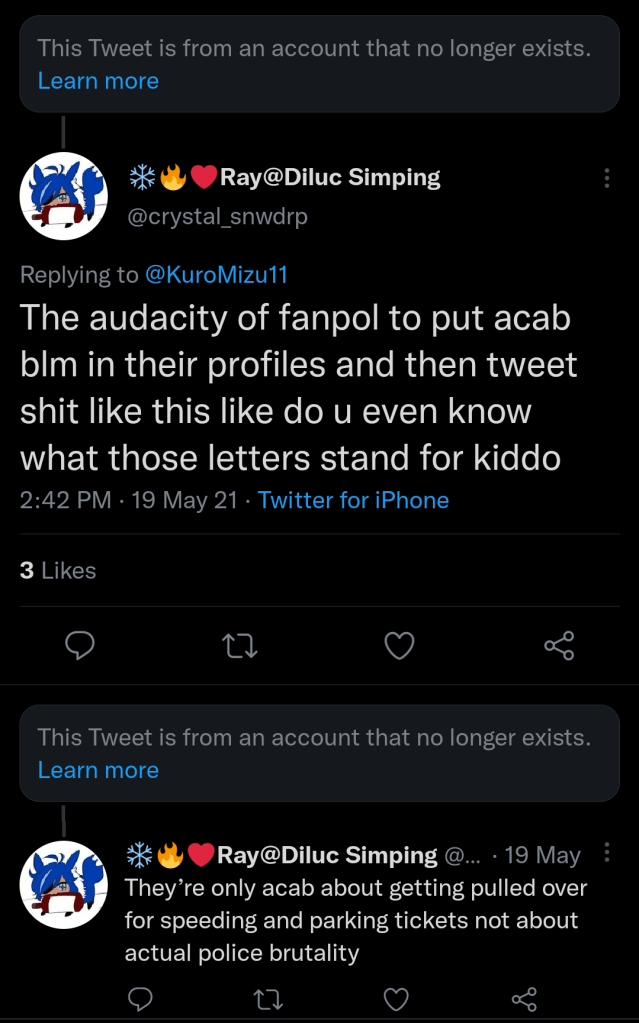This screenshot has height=1023, width=639.
Task: Share the main tweet via share icon
Action: (x=559, y=647)
